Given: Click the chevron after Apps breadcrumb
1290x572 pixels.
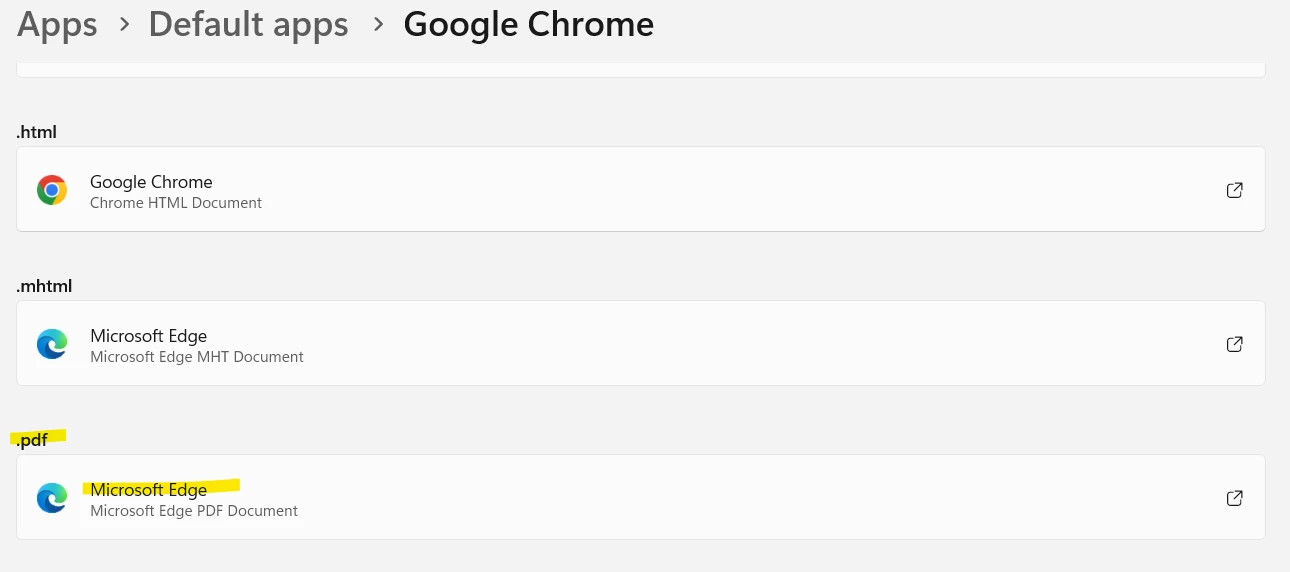Looking at the screenshot, I should pyautogui.click(x=124, y=24).
